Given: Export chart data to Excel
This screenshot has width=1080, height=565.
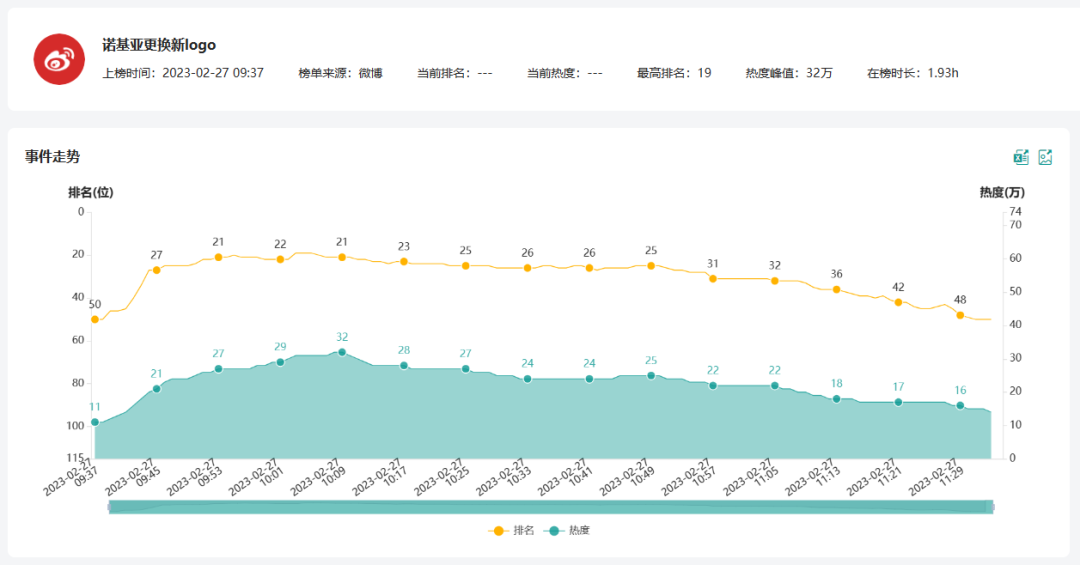Looking at the screenshot, I should [x=1021, y=157].
